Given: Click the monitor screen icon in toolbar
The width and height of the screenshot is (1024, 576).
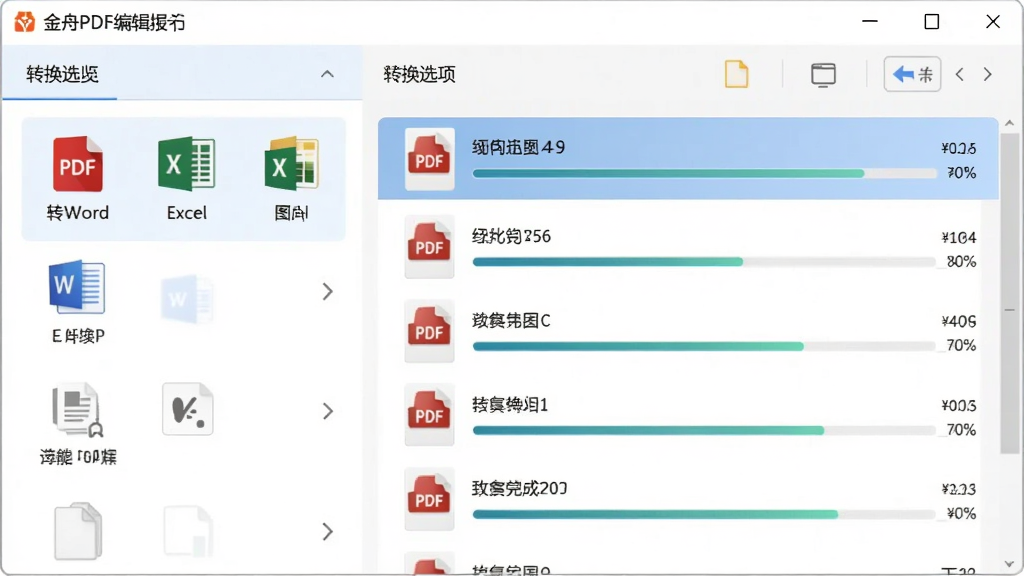Looking at the screenshot, I should point(824,74).
